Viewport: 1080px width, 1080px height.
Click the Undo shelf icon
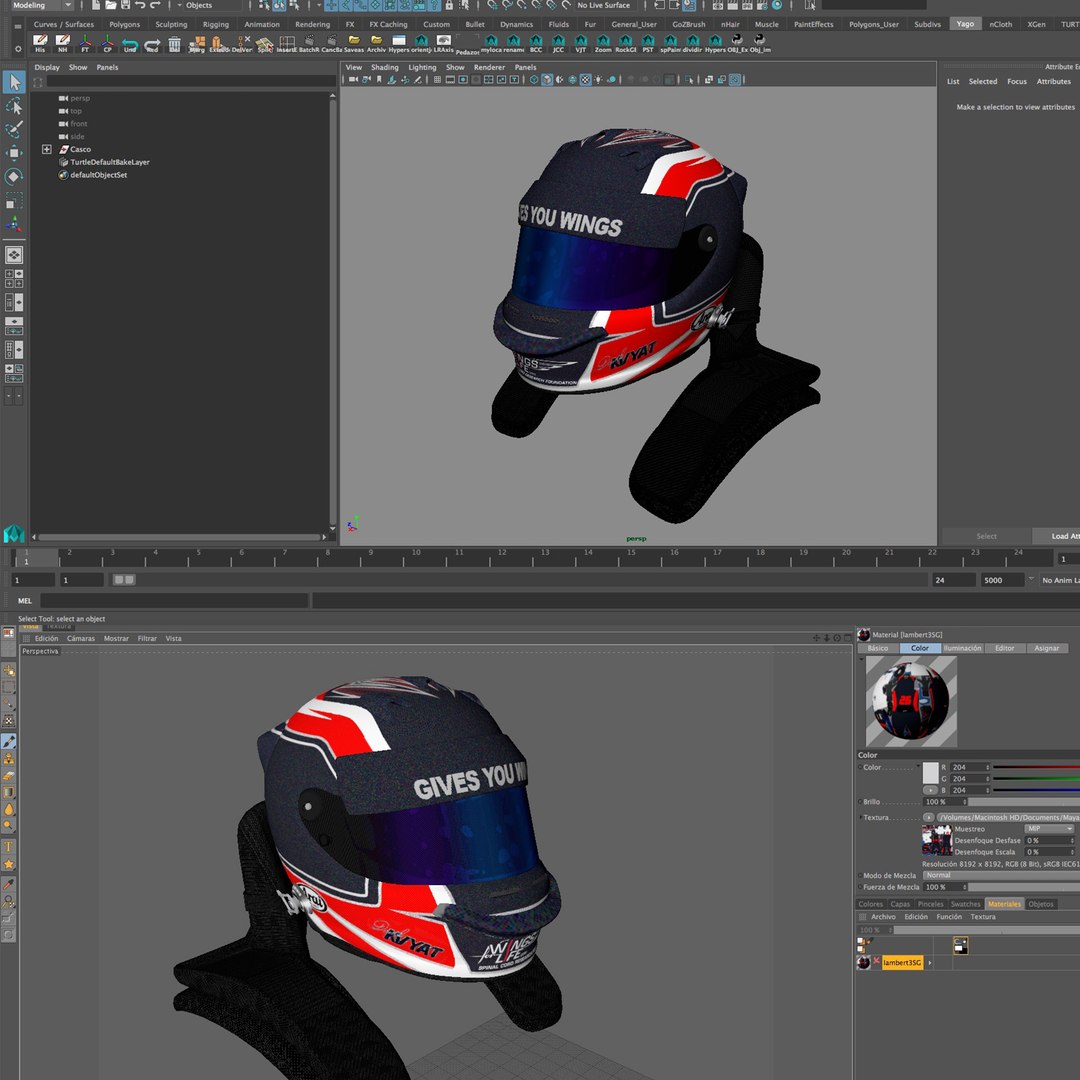pyautogui.click(x=129, y=44)
